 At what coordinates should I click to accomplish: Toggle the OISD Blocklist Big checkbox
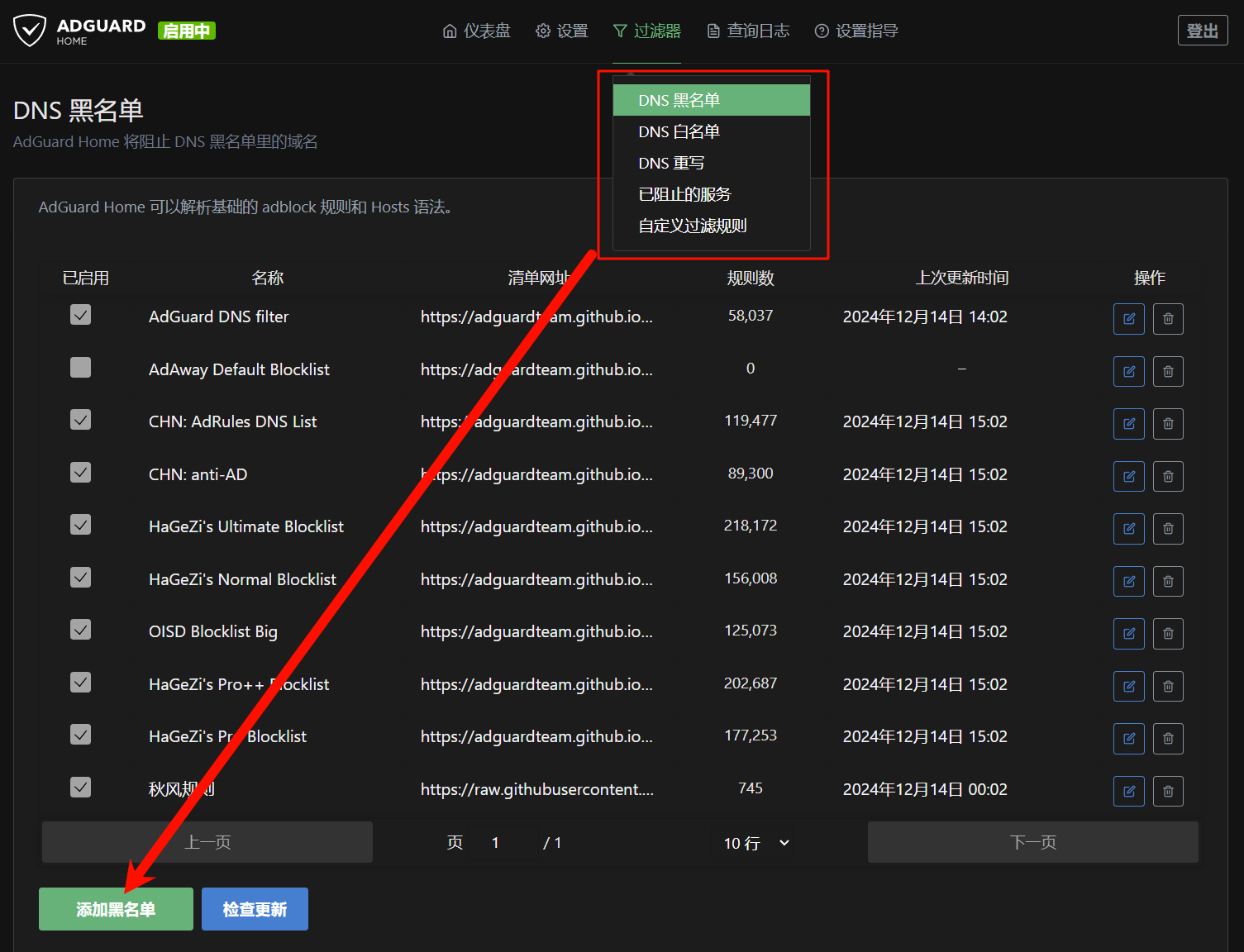[x=80, y=630]
